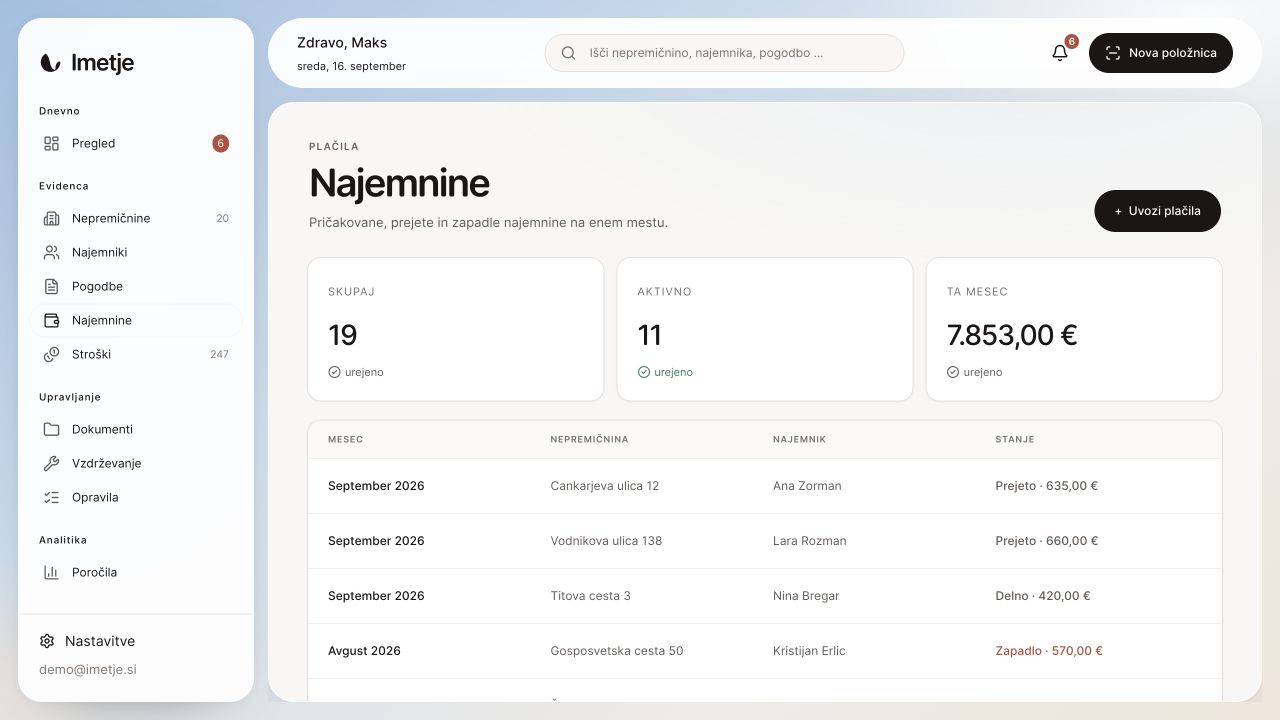Open Nastavitve settings link

(x=87, y=641)
